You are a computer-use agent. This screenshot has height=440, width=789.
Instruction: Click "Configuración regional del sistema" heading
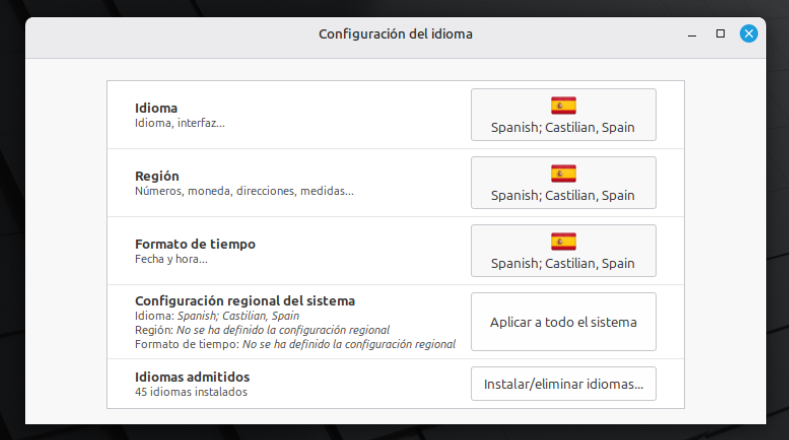[x=245, y=300]
